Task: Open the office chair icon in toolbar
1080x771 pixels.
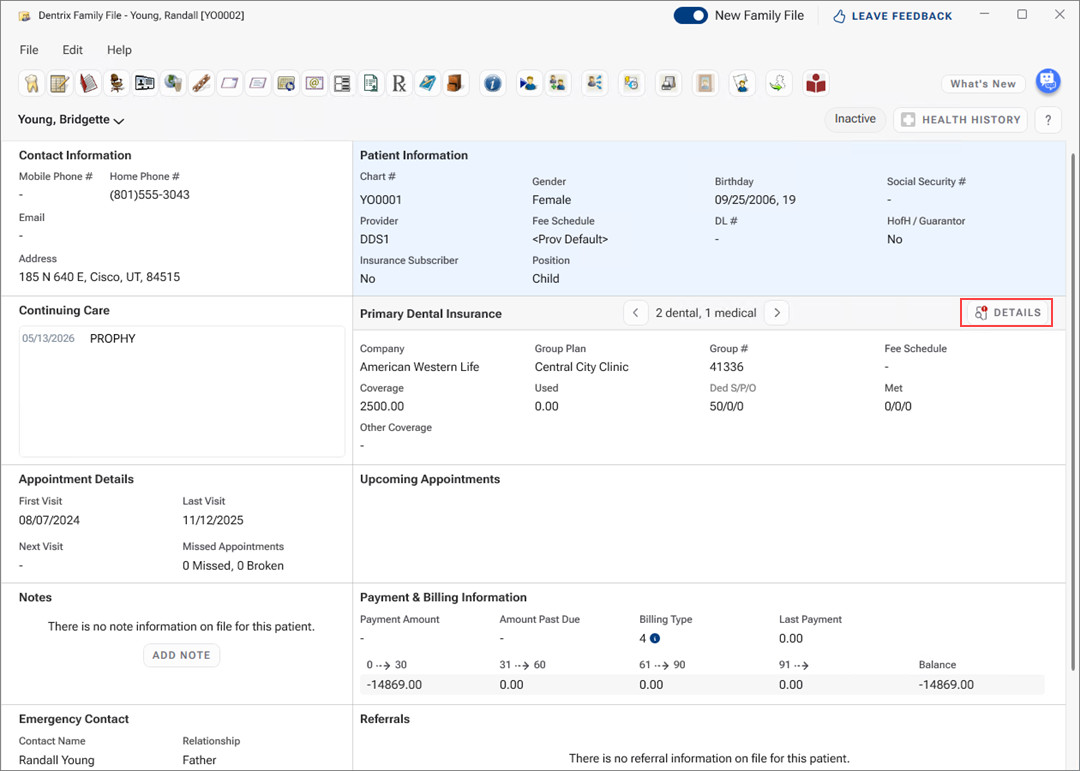Action: point(117,84)
